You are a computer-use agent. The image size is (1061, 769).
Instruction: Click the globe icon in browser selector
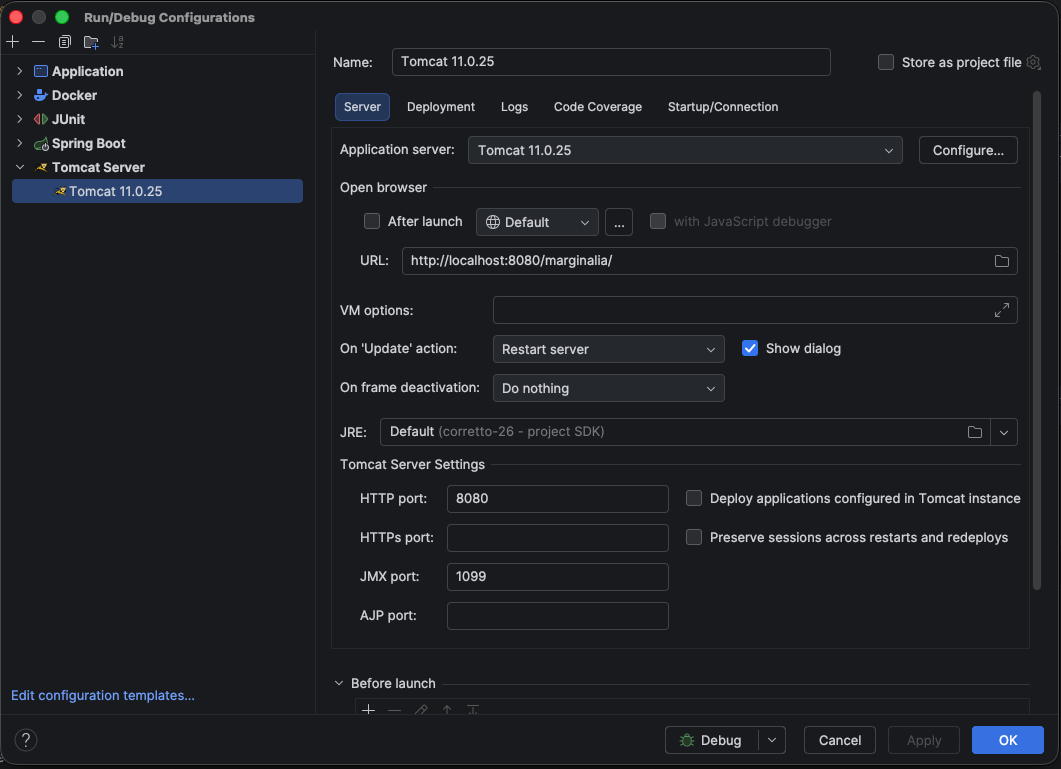(493, 222)
